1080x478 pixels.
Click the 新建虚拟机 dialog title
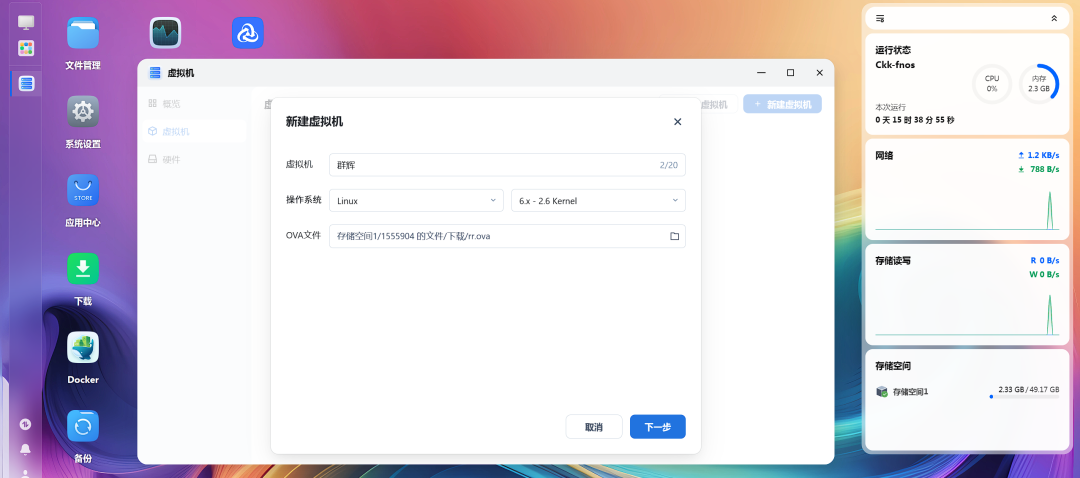coord(314,122)
